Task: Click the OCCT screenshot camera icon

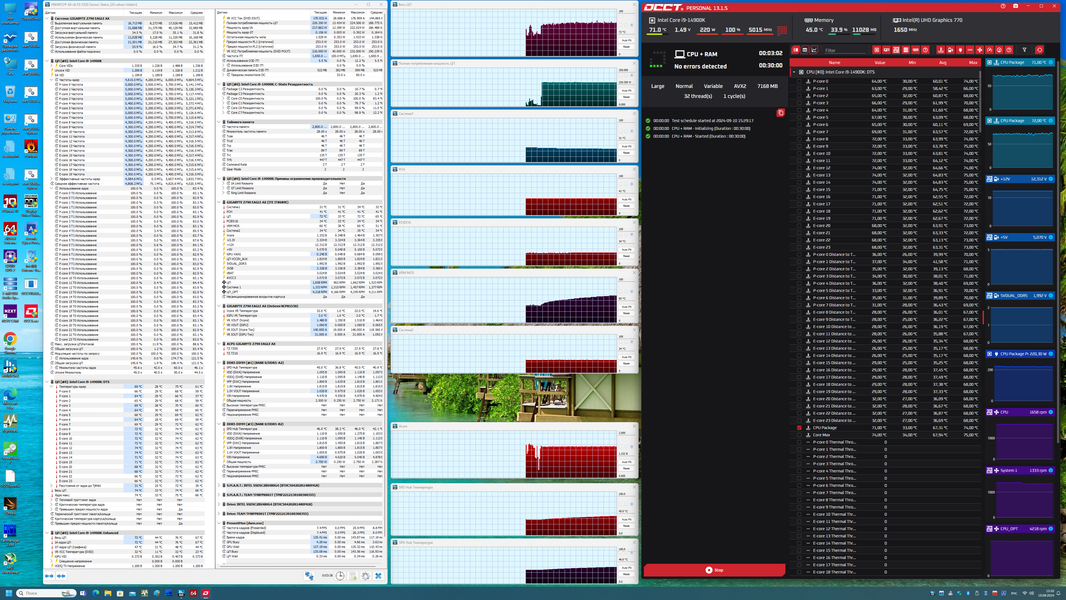Action: pyautogui.click(x=1016, y=6)
